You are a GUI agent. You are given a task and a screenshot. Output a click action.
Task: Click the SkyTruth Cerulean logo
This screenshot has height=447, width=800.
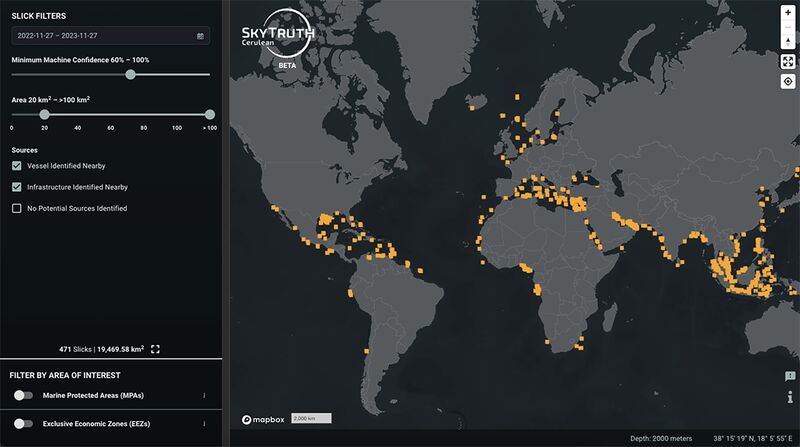[x=277, y=38]
